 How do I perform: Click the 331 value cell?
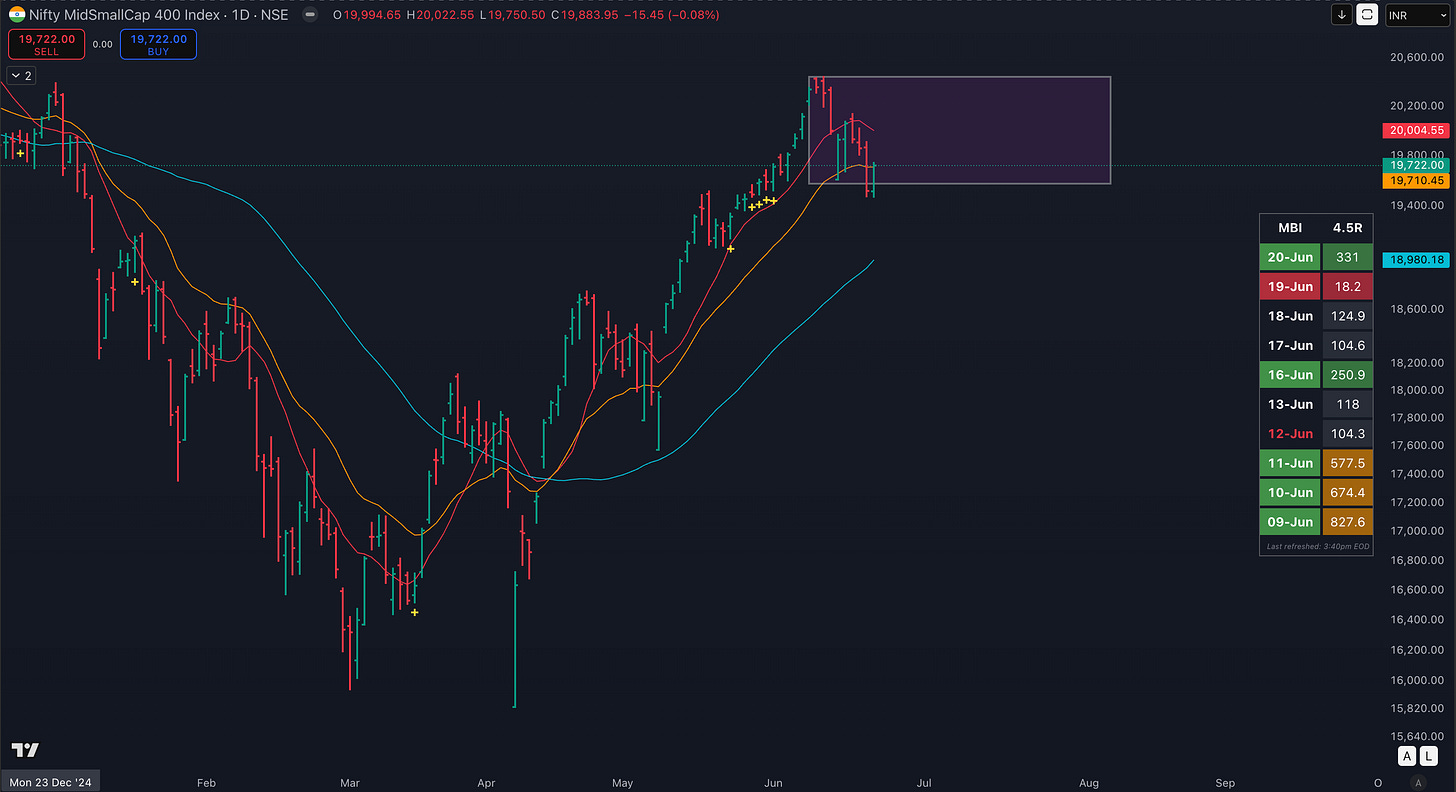pos(1347,257)
